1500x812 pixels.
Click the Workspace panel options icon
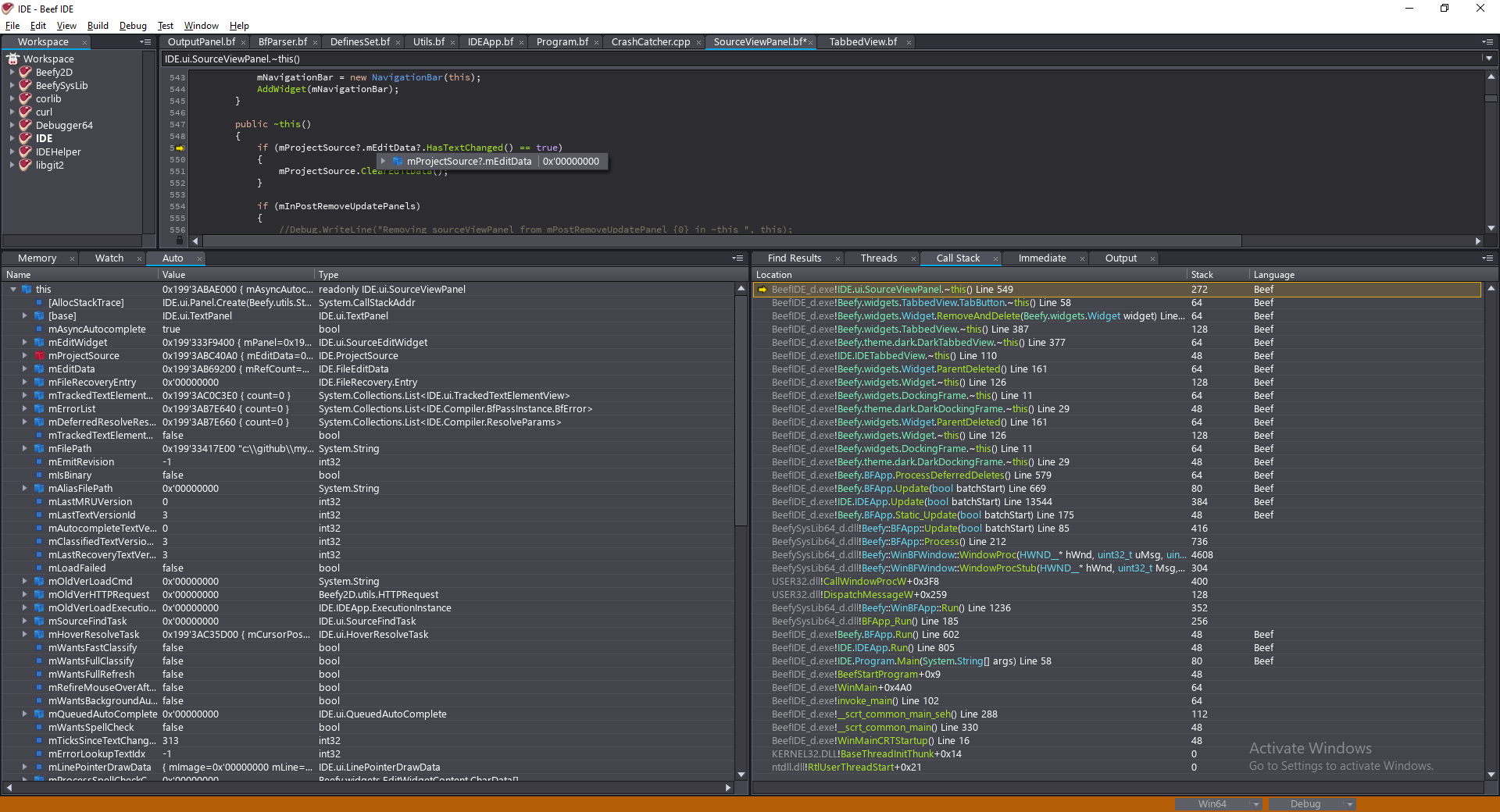click(x=145, y=42)
